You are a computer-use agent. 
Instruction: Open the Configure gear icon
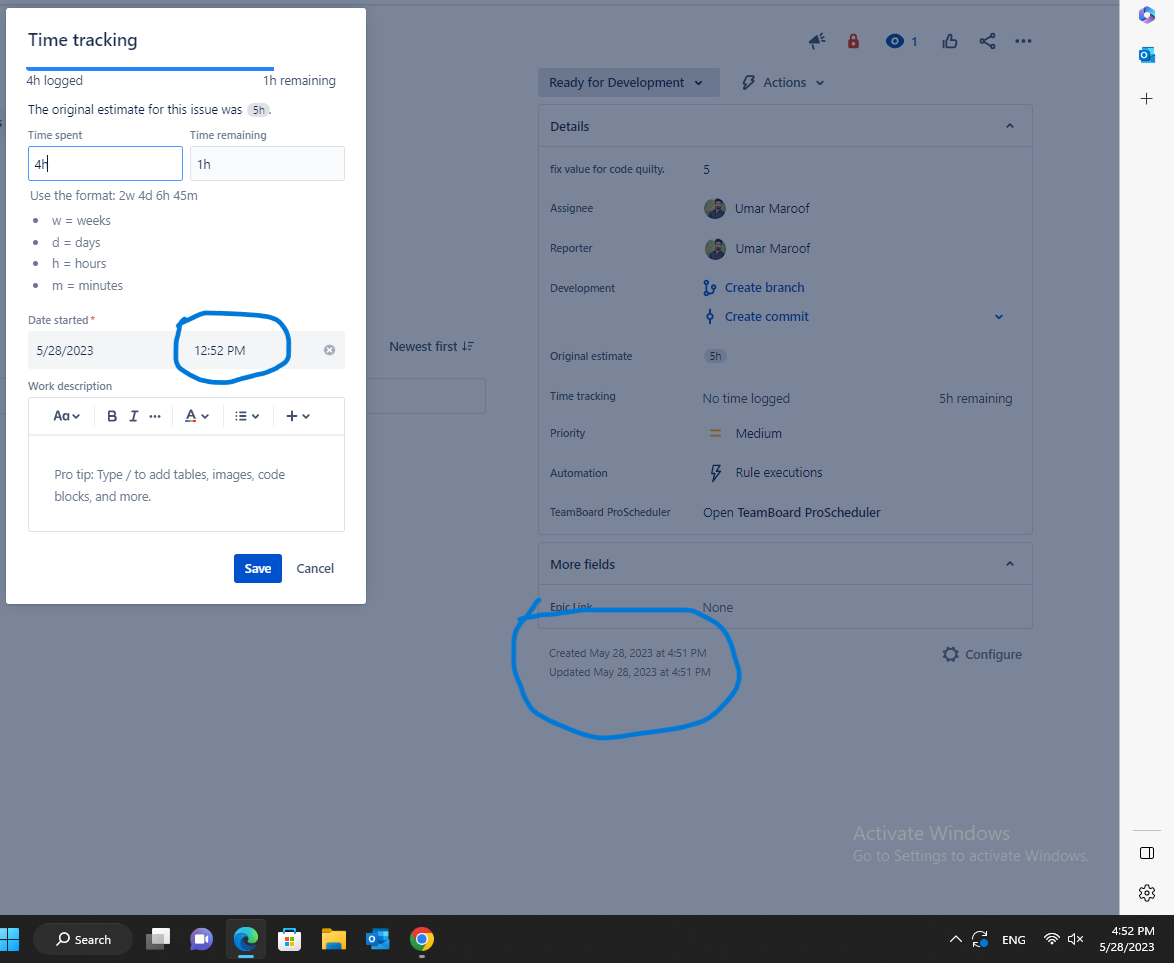(x=950, y=654)
